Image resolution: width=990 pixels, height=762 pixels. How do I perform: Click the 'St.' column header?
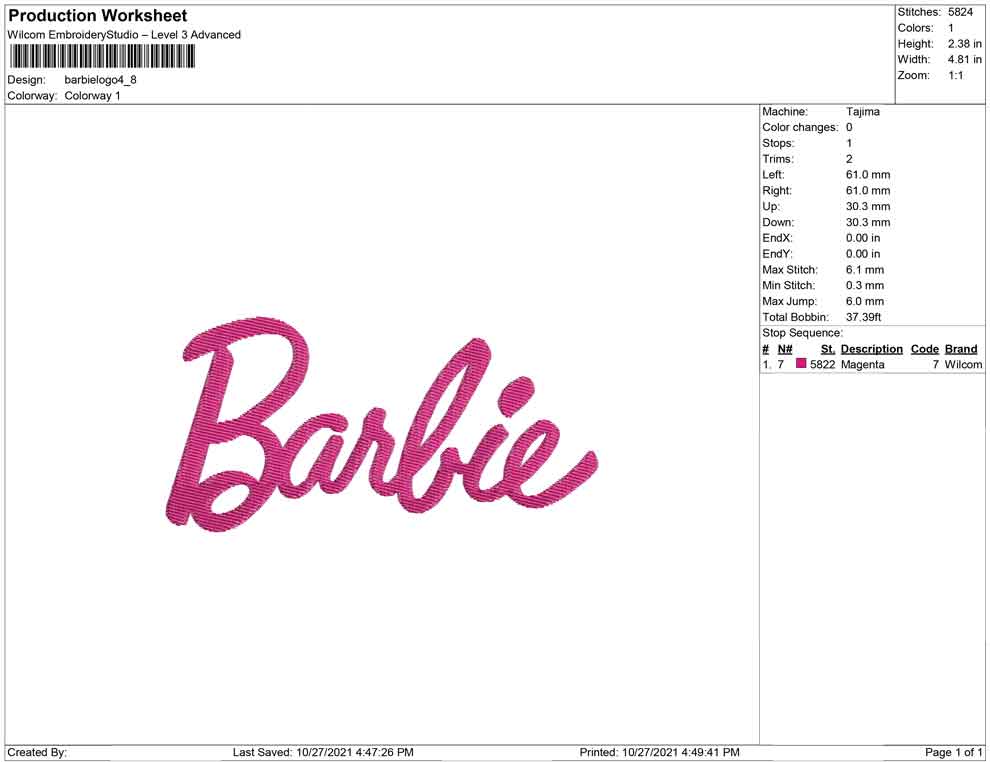tap(828, 349)
